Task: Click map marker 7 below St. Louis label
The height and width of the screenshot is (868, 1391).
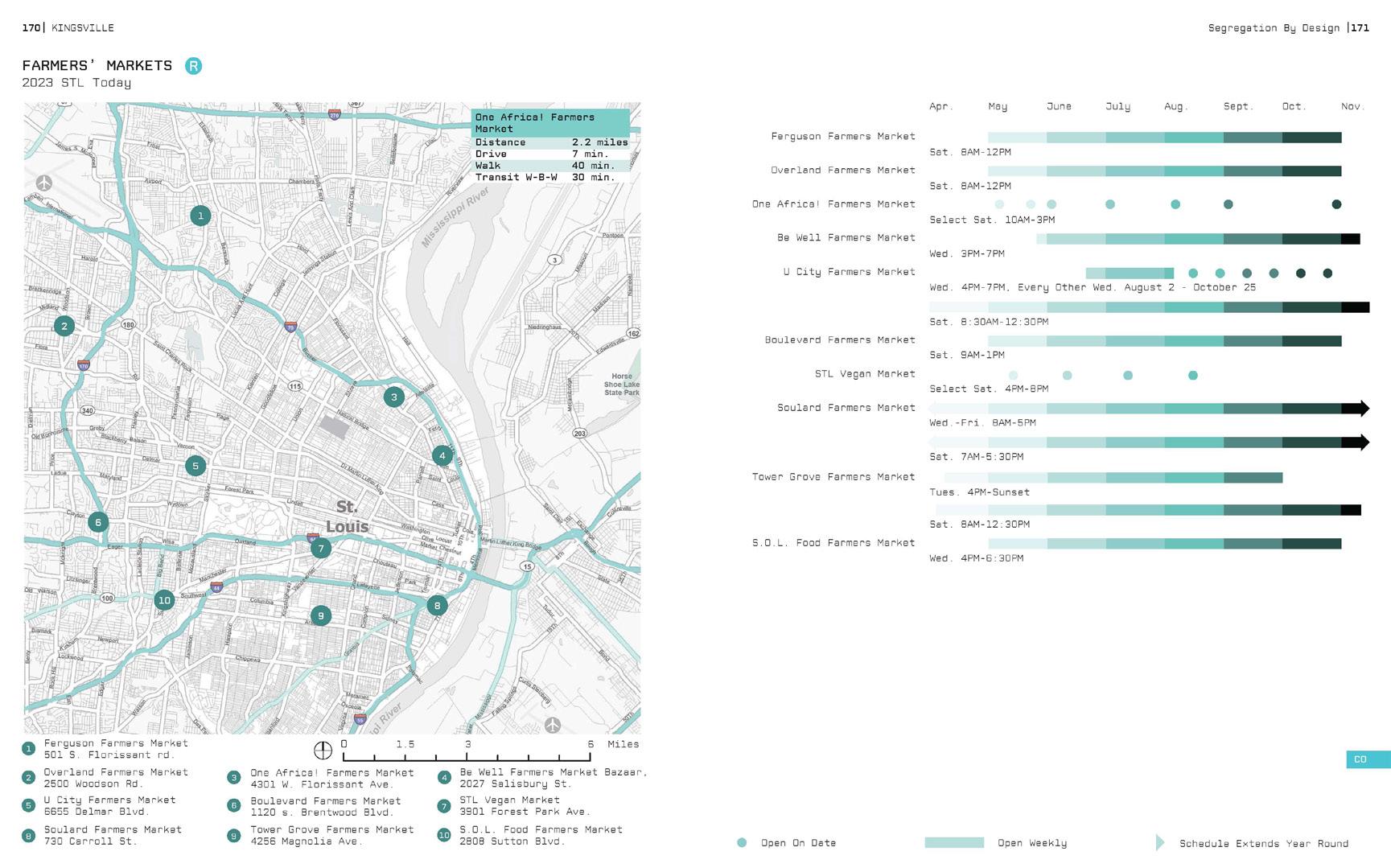Action: coord(321,549)
